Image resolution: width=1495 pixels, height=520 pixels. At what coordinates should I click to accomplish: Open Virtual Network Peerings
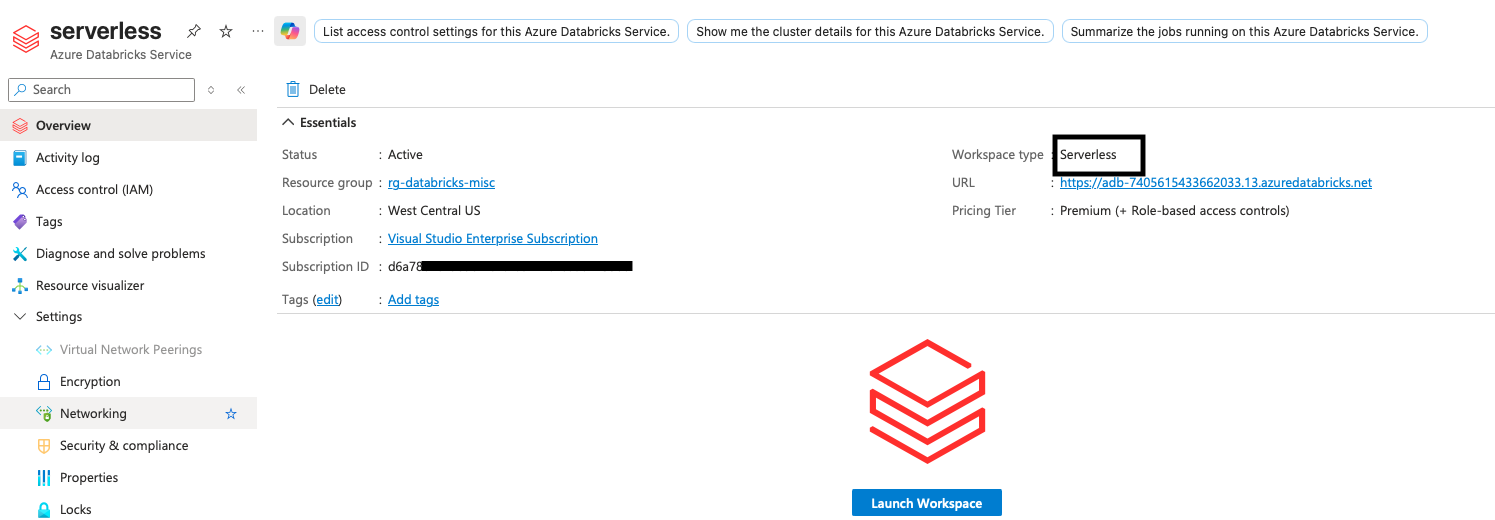click(x=128, y=350)
